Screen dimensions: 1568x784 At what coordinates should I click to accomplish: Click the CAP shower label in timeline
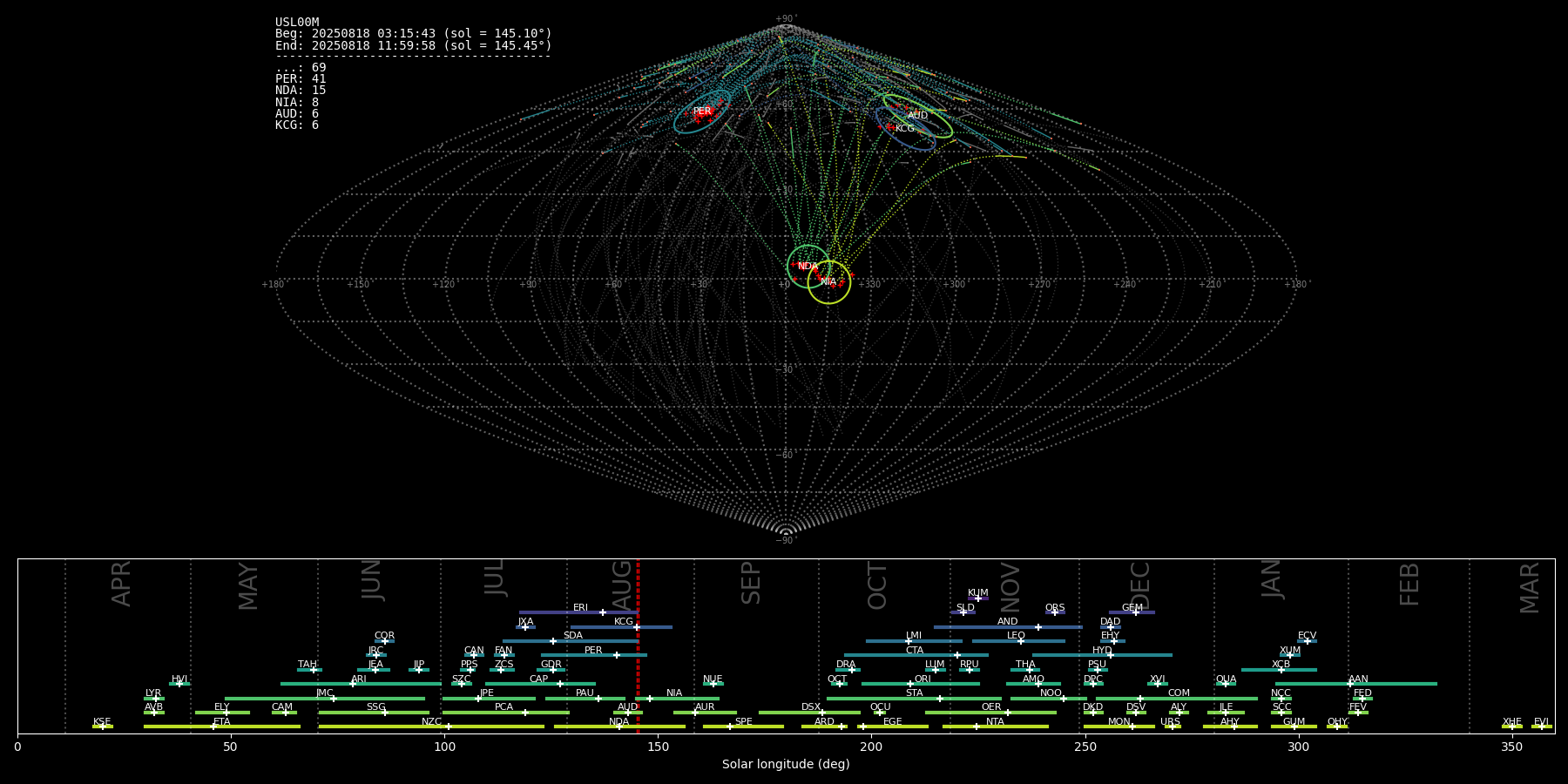tap(539, 679)
